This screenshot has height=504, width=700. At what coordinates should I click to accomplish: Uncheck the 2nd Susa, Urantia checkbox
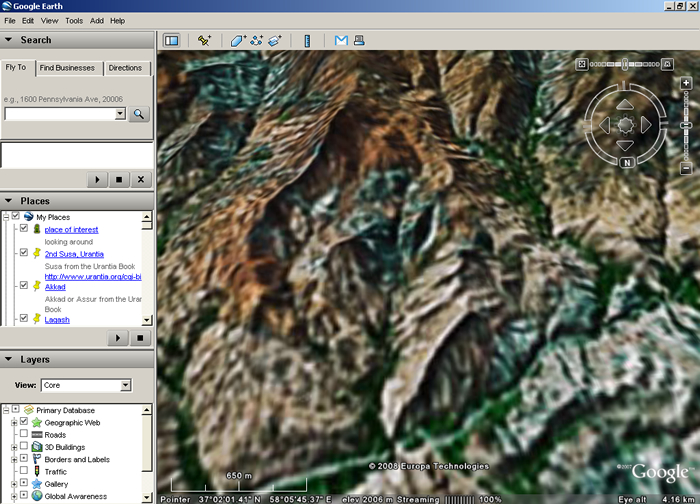coord(24,253)
